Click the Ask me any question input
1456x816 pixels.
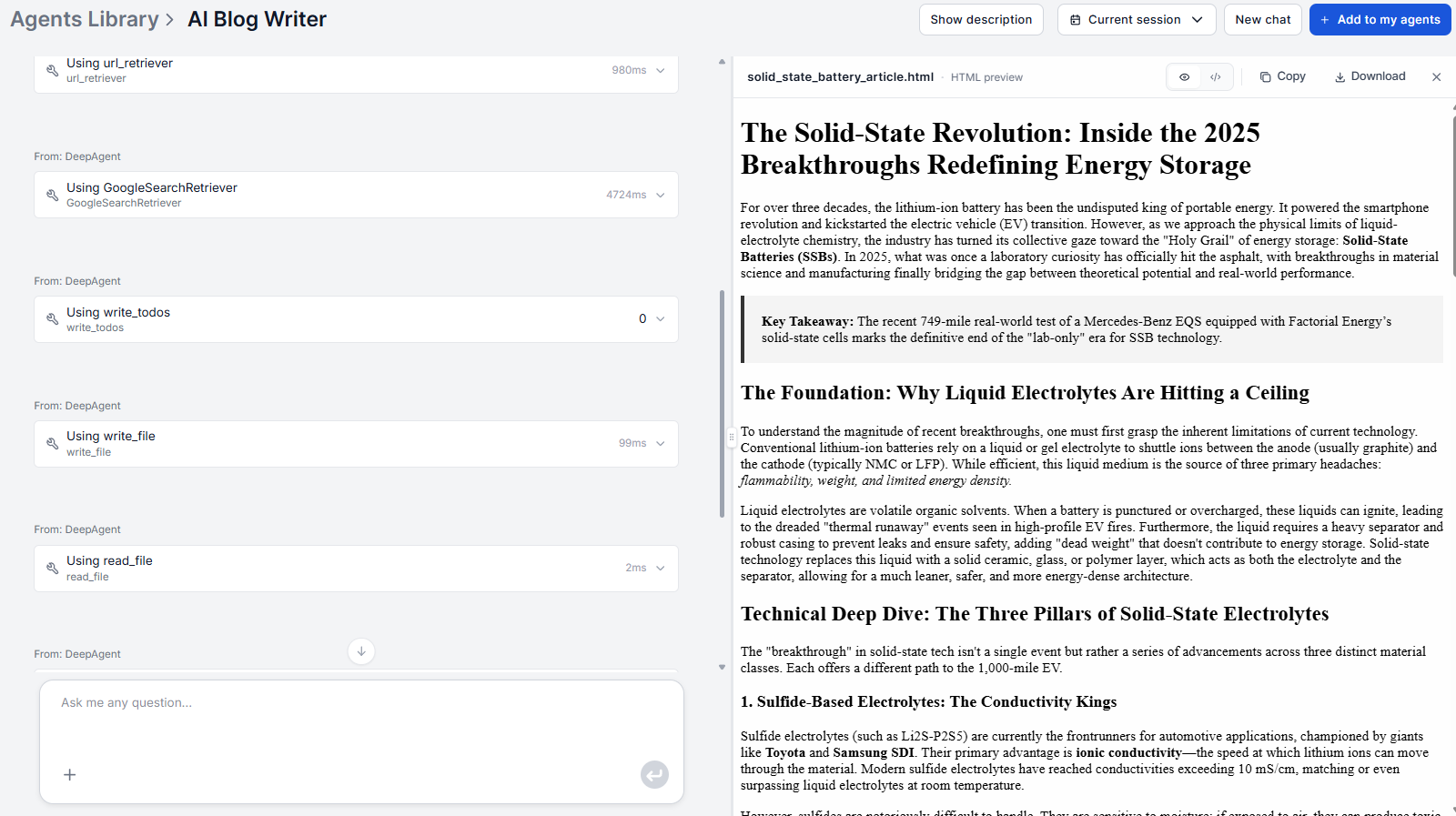pyautogui.click(x=361, y=703)
